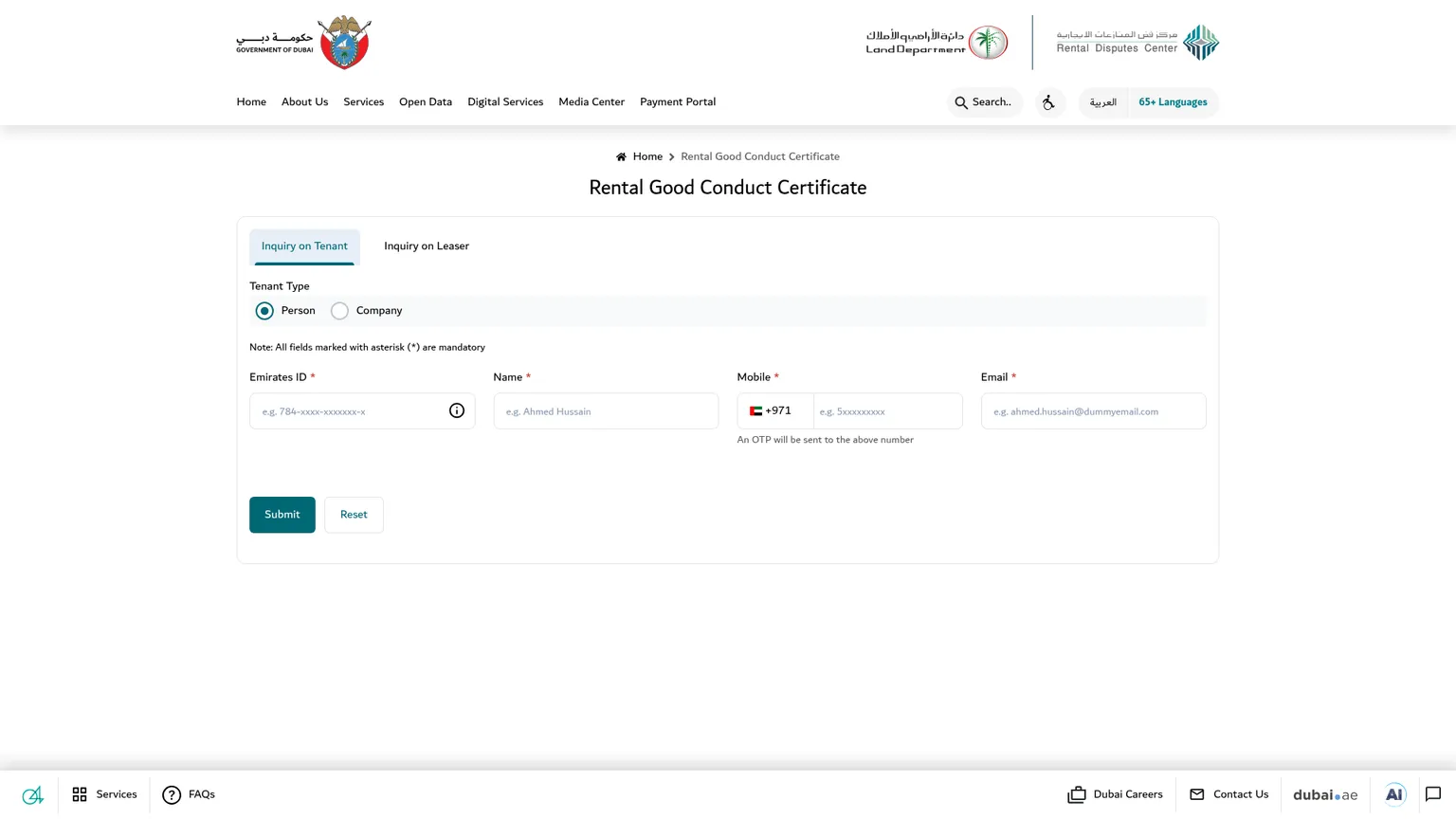The image size is (1456, 819).
Task: Open Contact Us link
Action: pos(1228,794)
